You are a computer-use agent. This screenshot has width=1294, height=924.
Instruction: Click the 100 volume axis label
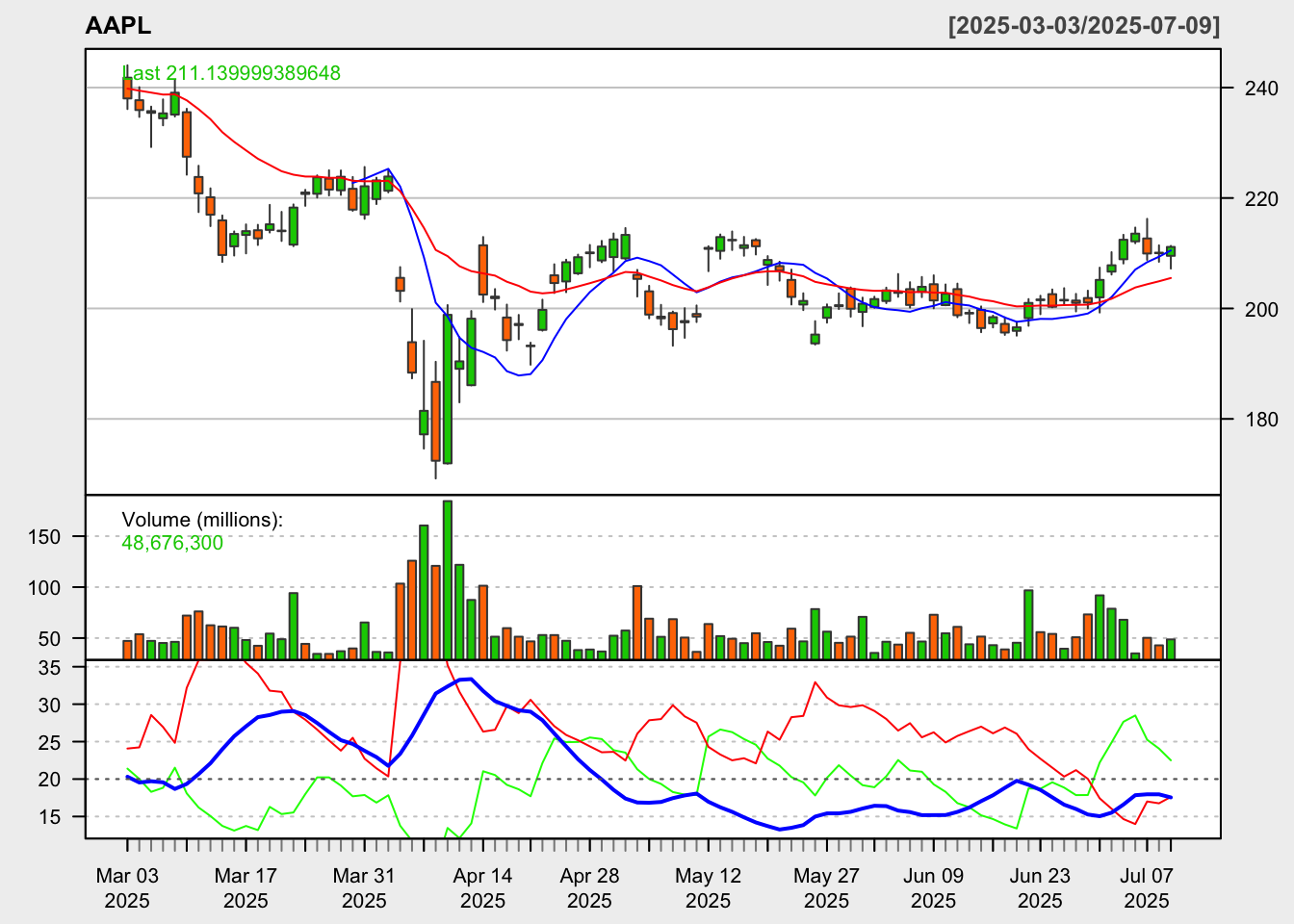44,588
